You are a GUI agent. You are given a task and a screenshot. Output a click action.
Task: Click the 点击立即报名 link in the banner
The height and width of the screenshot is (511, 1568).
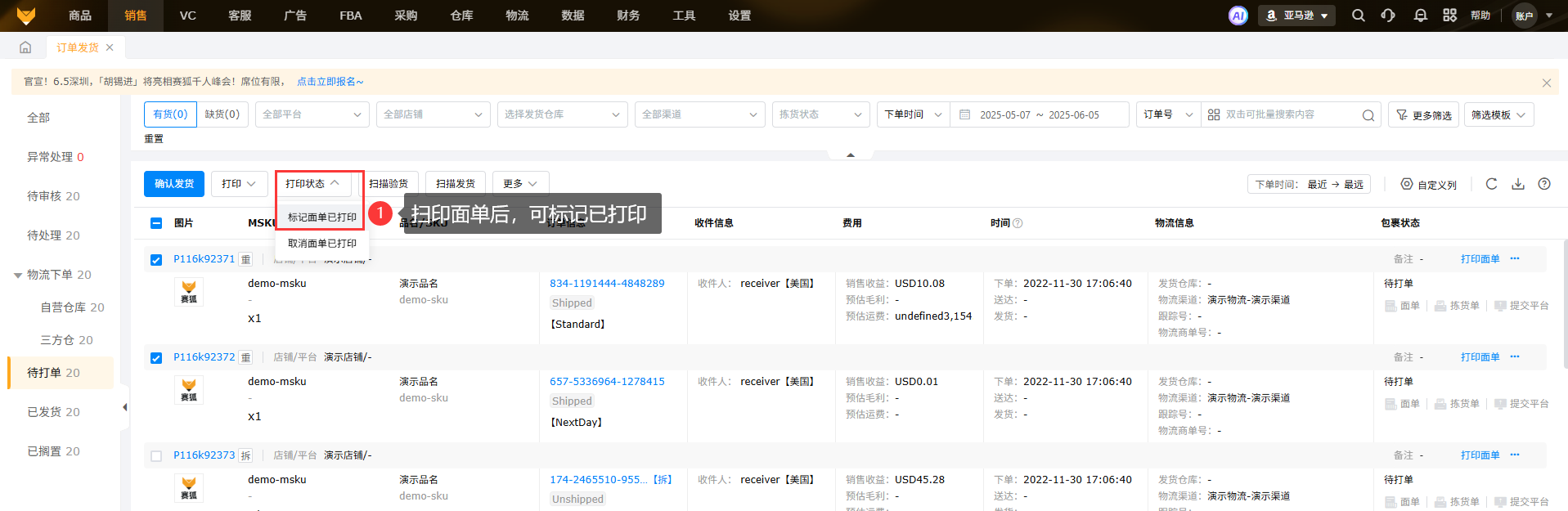[x=330, y=82]
